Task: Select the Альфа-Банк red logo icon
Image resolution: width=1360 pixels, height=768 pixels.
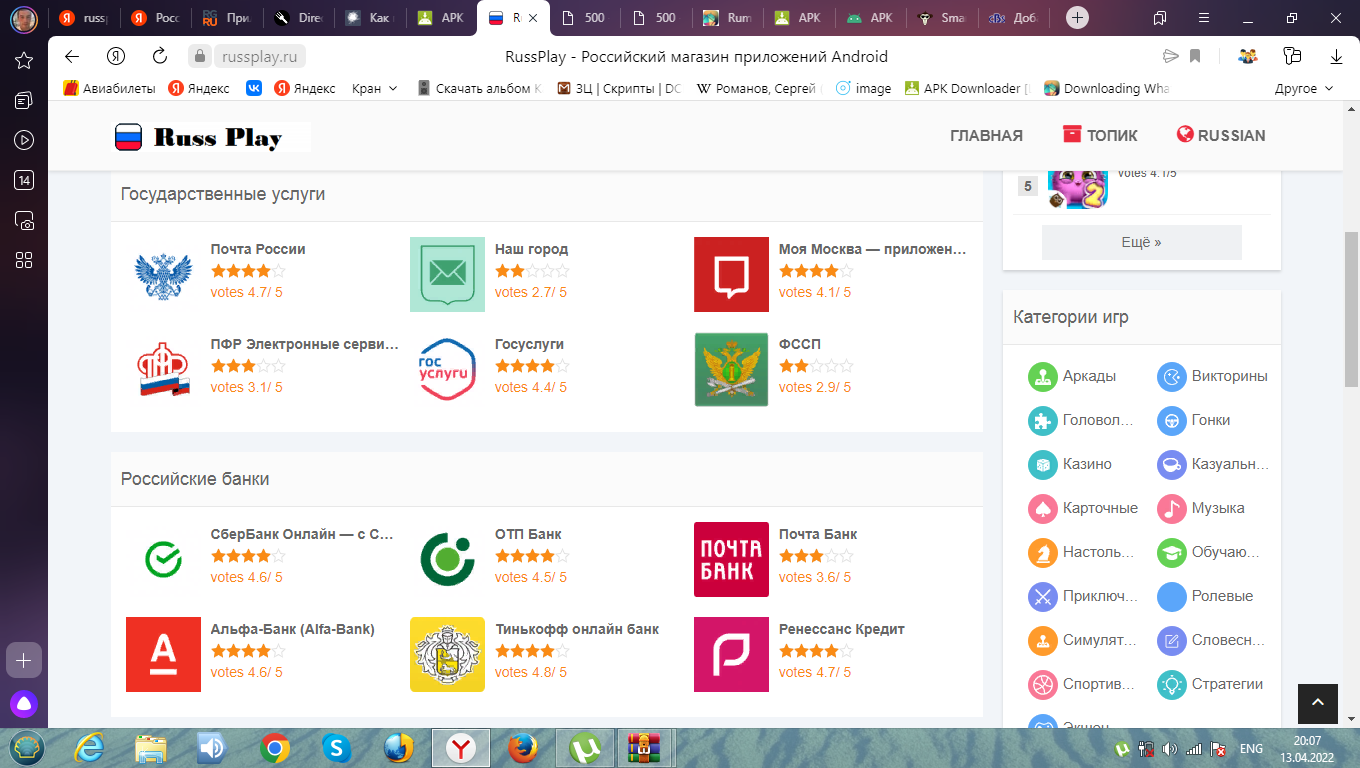Action: point(163,655)
